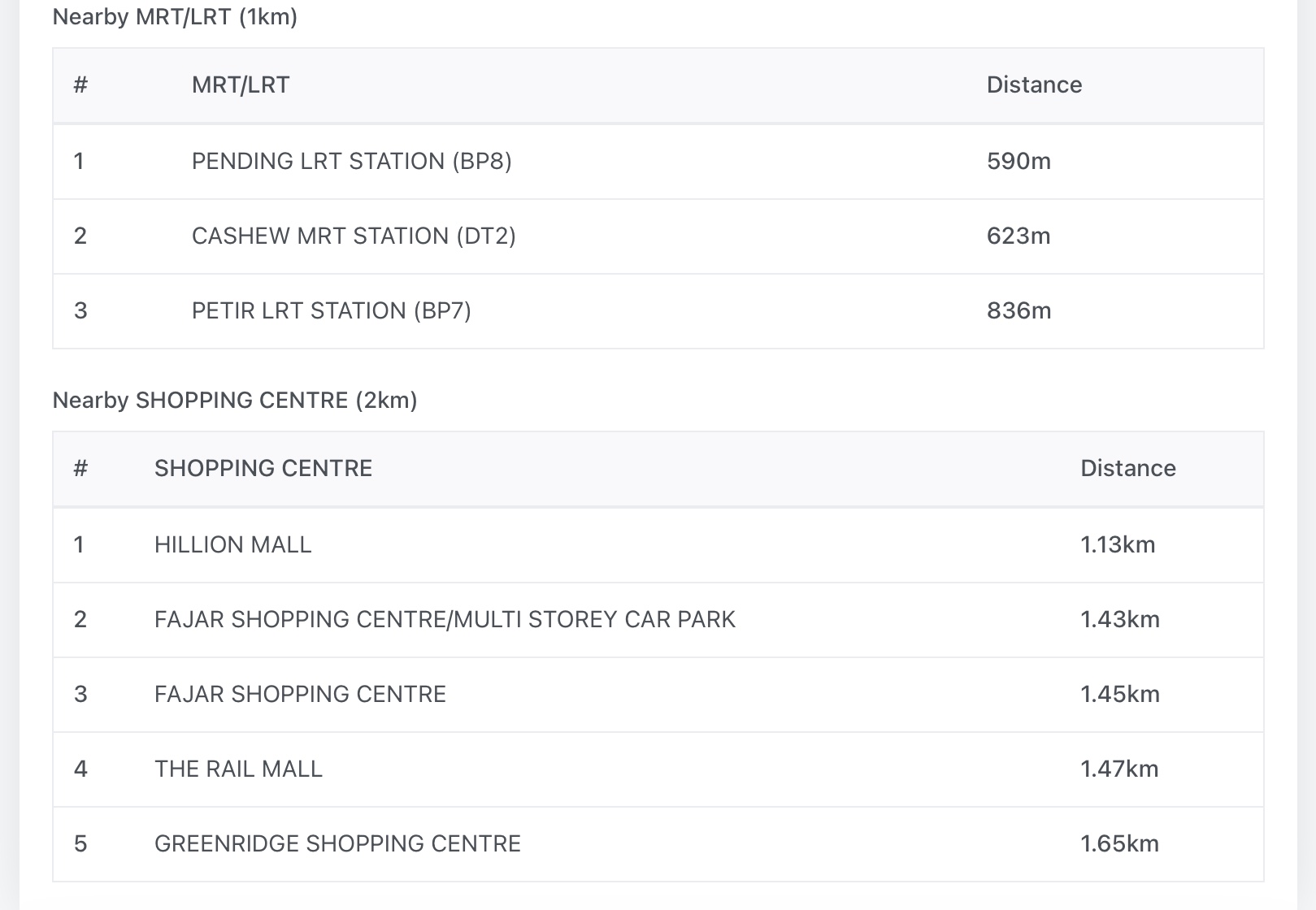This screenshot has height=910, width=1316.
Task: Click the 1.45km distance cell
Action: [x=1119, y=694]
